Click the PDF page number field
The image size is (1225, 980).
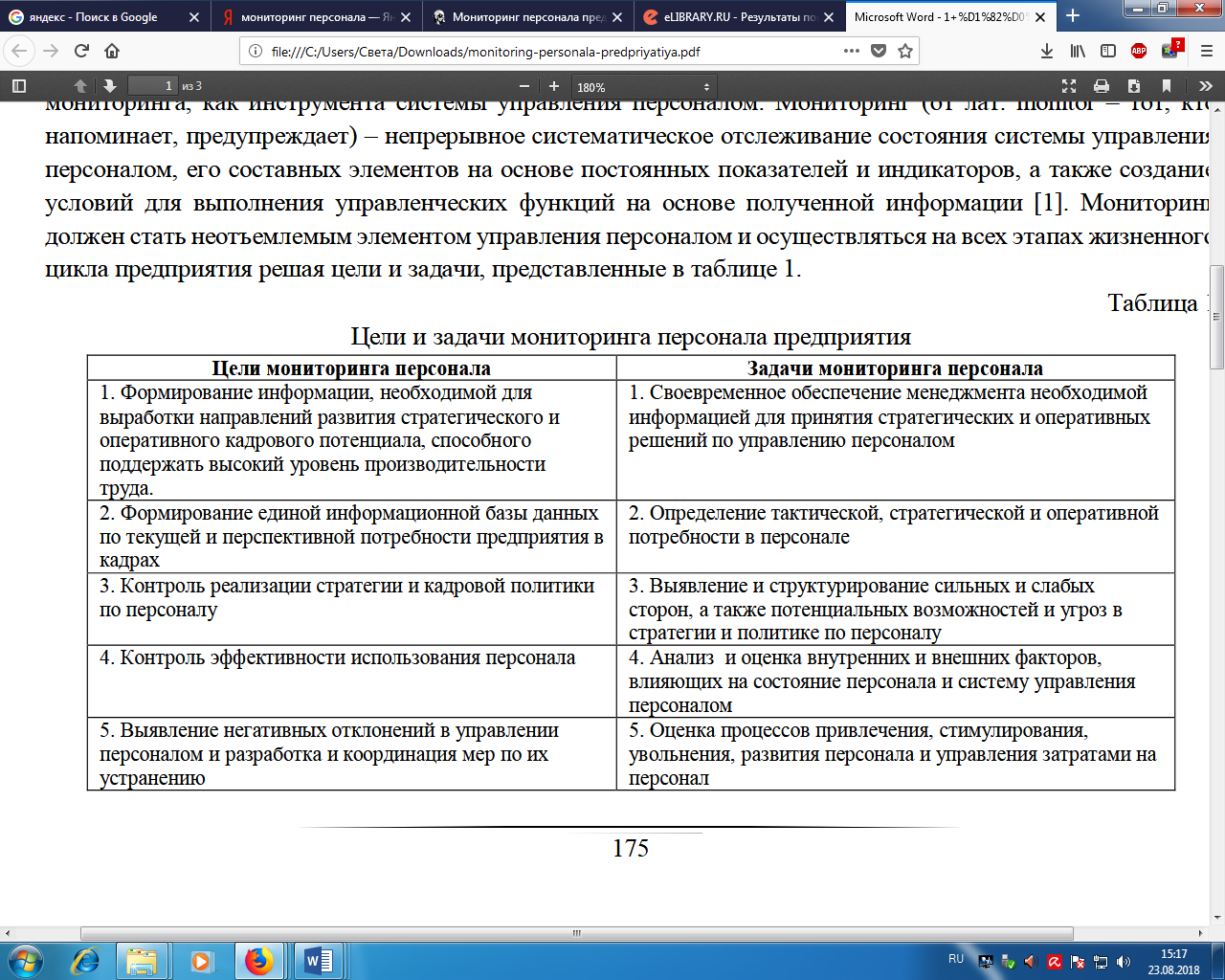point(153,86)
